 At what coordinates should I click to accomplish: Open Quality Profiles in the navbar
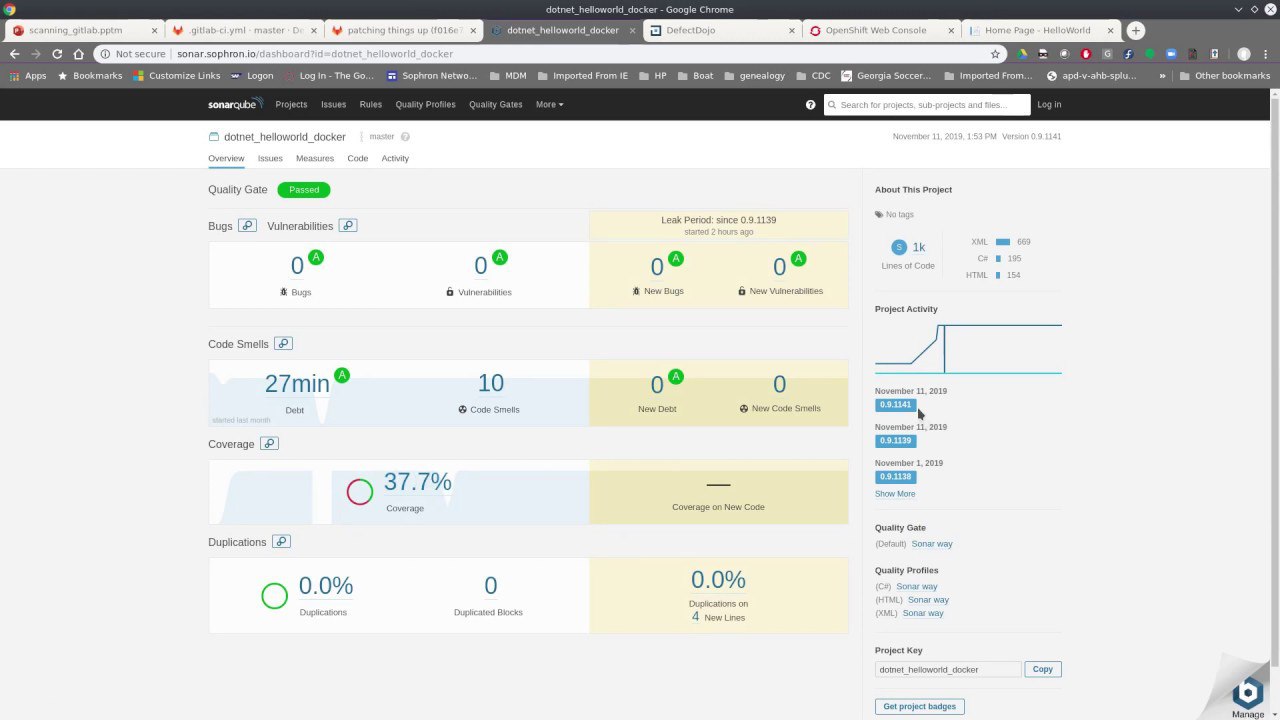coord(425,104)
